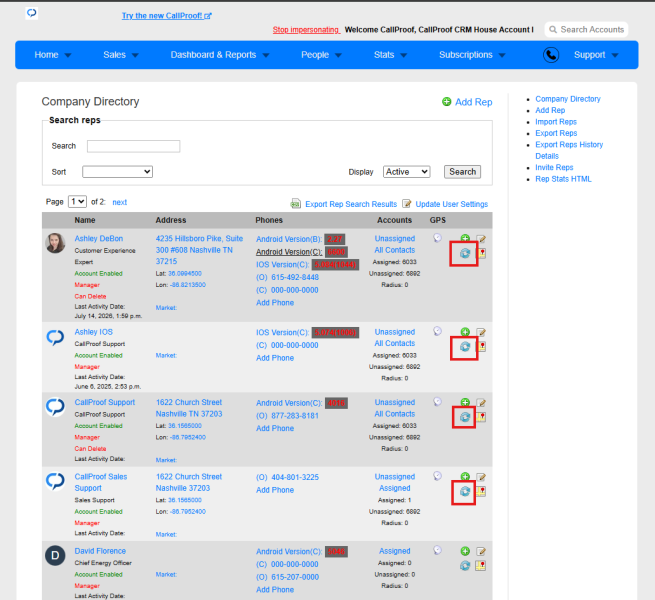Click the phone icon in the blue navigation bar
655x600 pixels.
click(551, 55)
